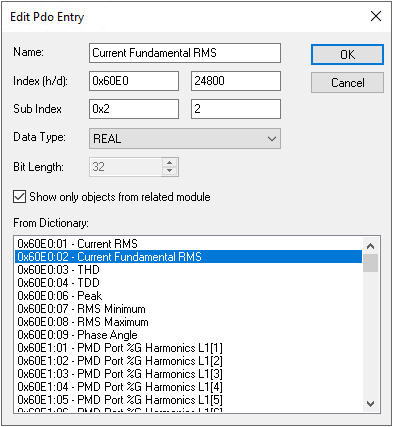This screenshot has height=427, width=393.
Task: Select 0x60E1:05 Harmonics L1[5] entry
Action: coord(188,400)
